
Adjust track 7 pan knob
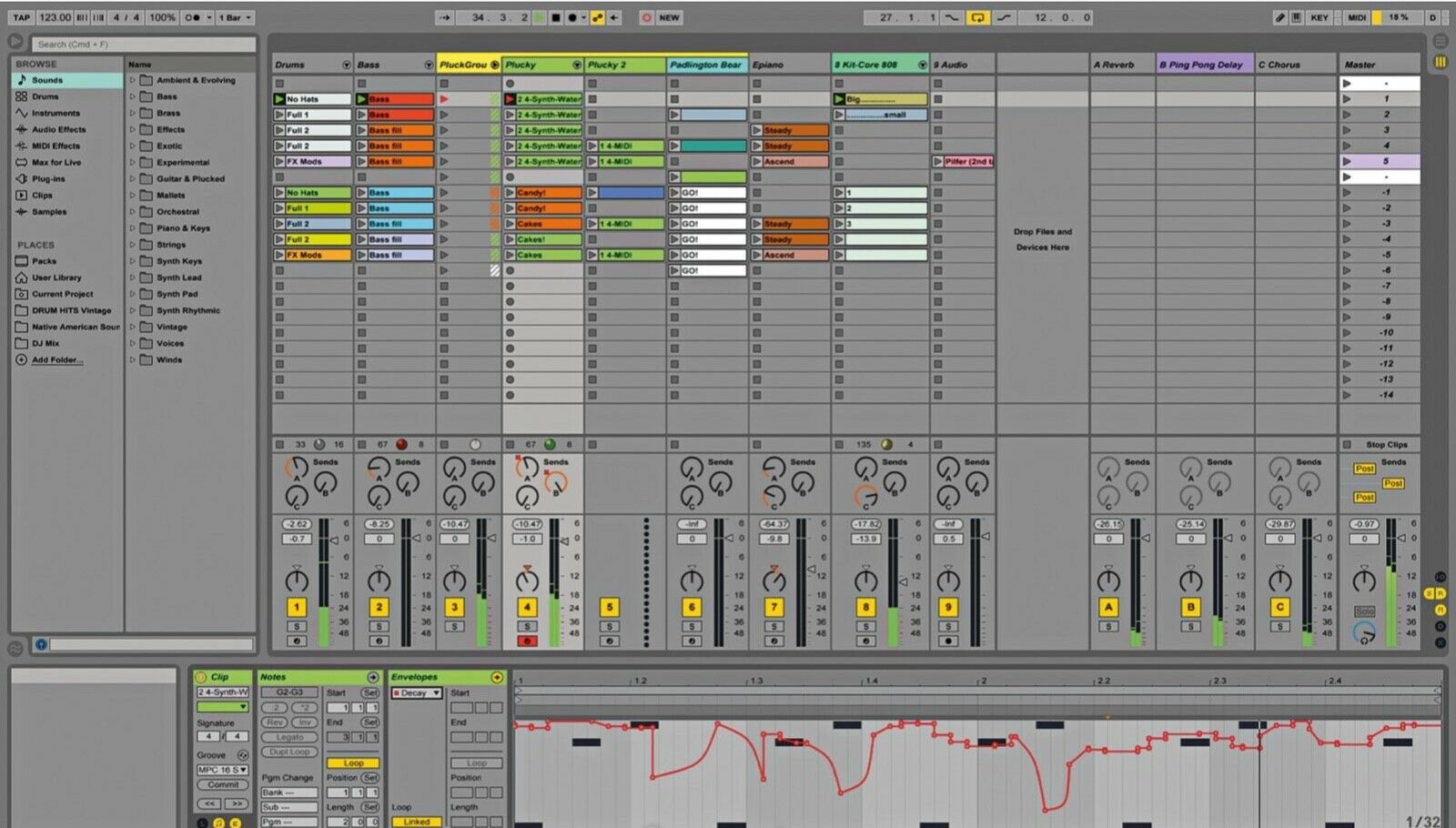[773, 580]
